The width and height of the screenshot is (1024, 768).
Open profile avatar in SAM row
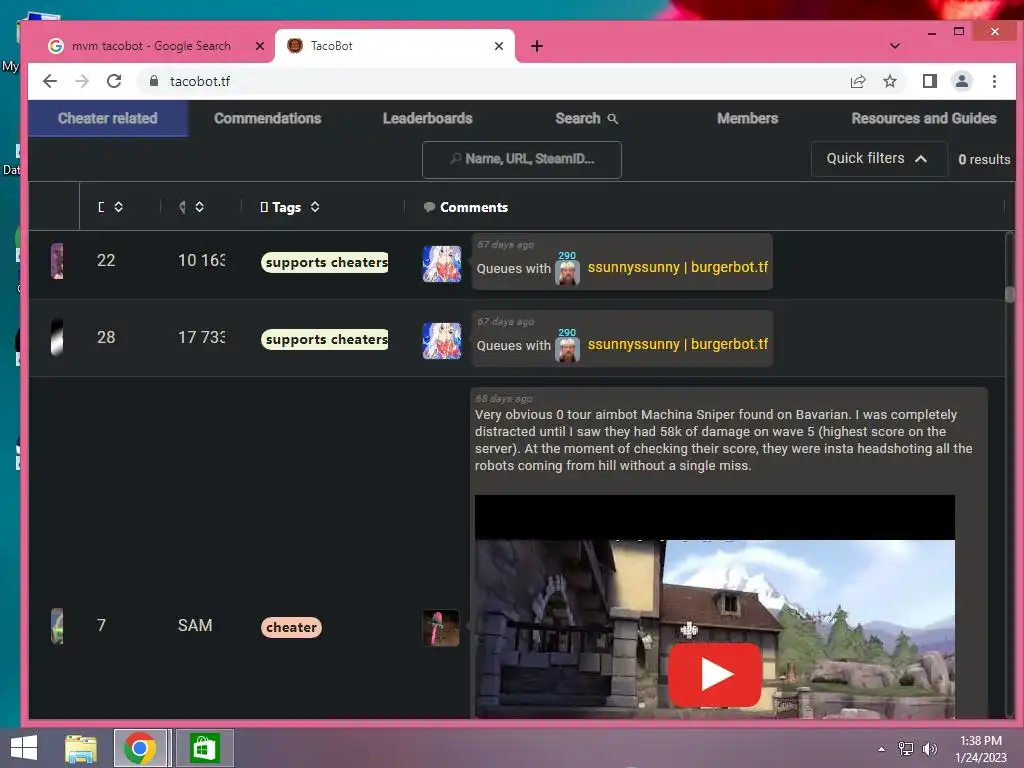coord(57,626)
